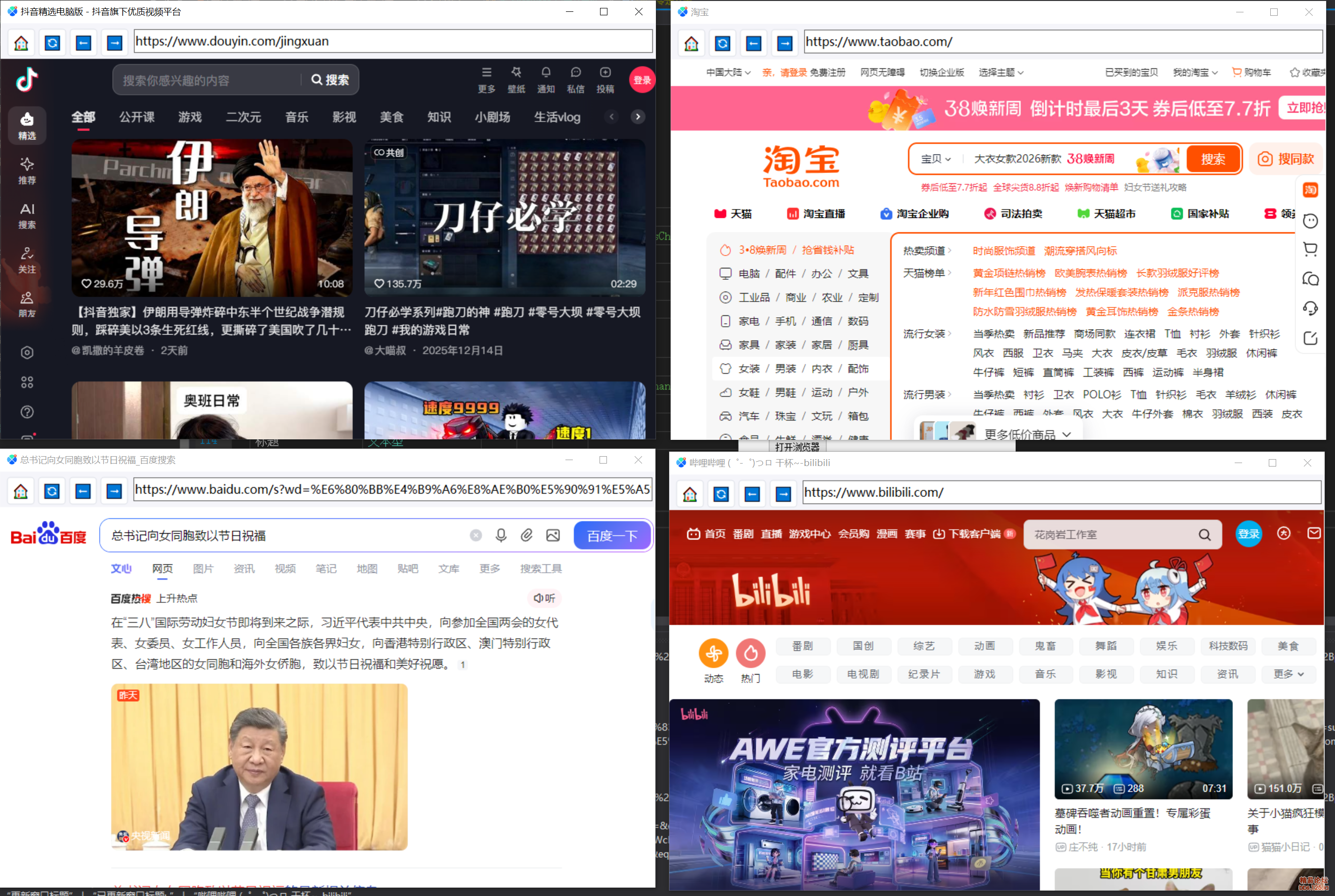
Task: Click 搜同款 camera search in Taobao
Action: click(1287, 159)
